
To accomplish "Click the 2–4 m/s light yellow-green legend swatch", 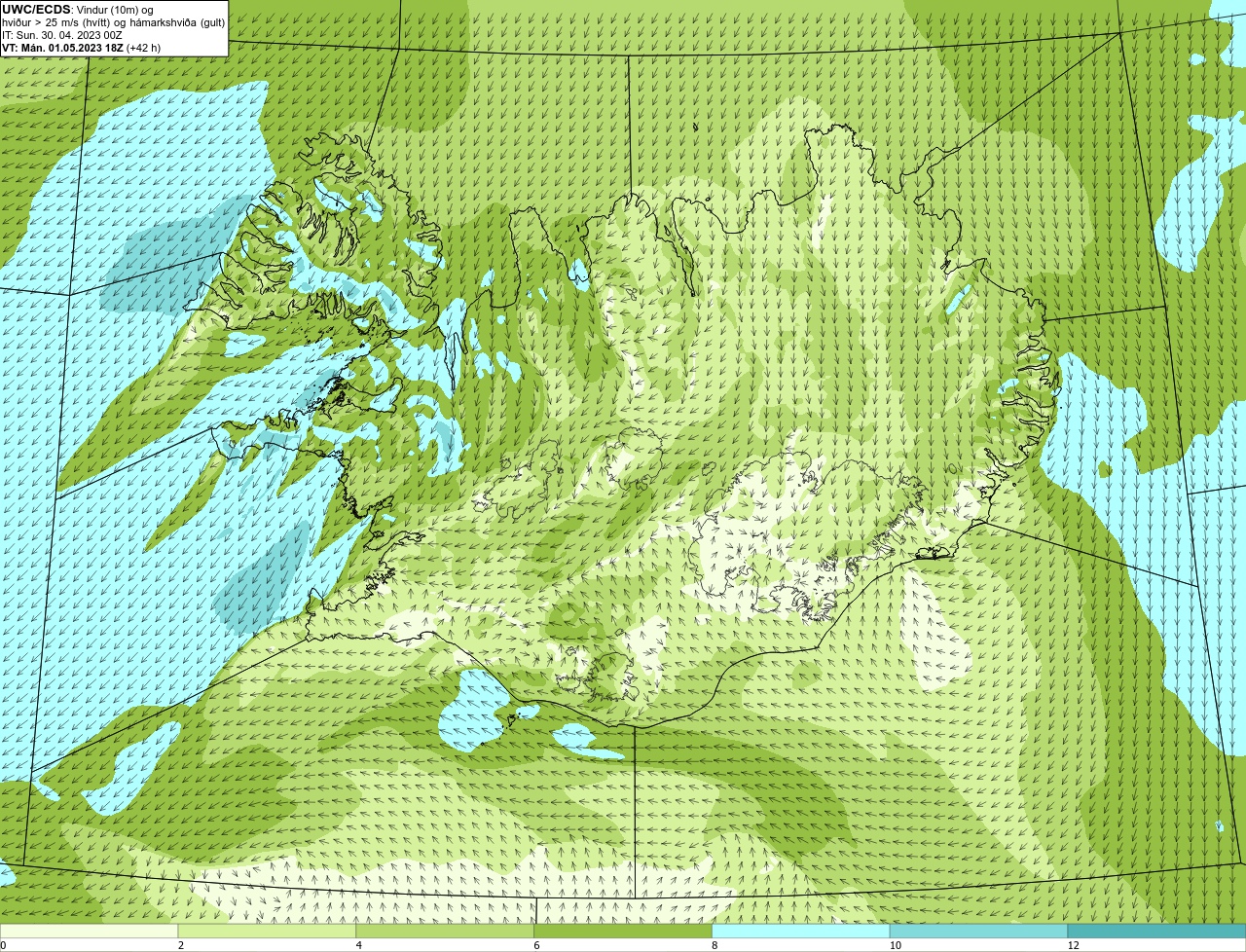I will [x=268, y=931].
